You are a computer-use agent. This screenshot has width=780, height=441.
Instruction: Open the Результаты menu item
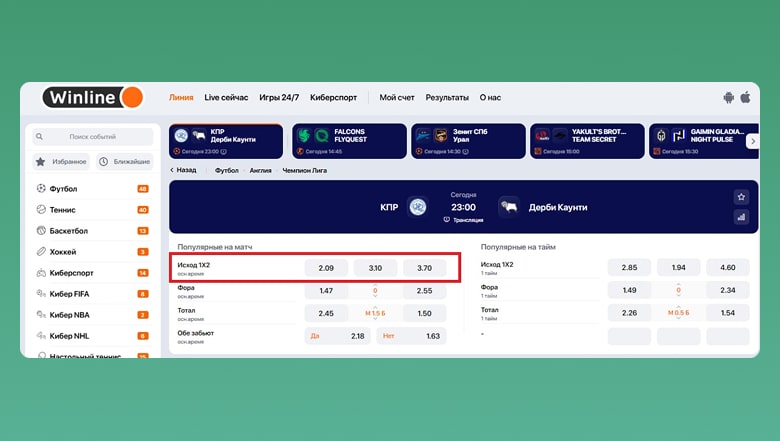pyautogui.click(x=447, y=98)
